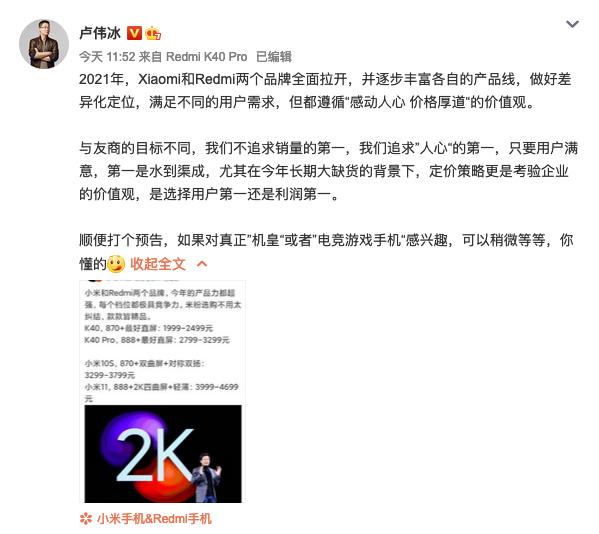Click the username 卢伟冰

(100, 33)
